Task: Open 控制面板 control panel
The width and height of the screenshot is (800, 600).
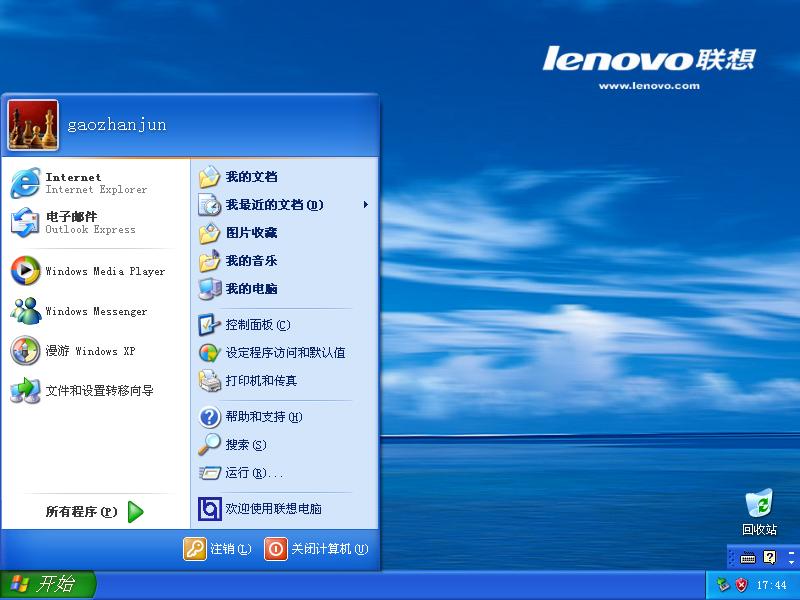Action: coord(256,325)
